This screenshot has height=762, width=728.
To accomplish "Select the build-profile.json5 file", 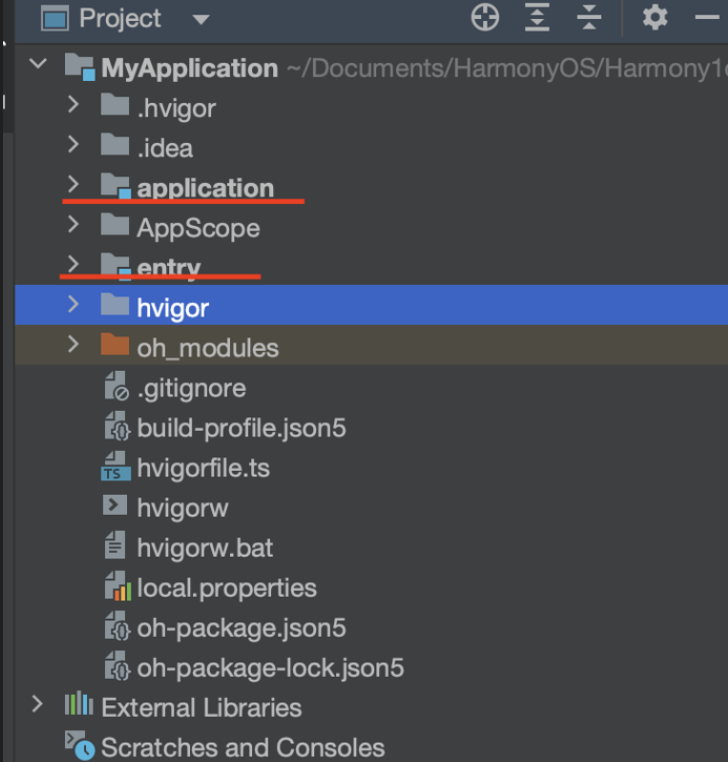I will click(x=242, y=428).
